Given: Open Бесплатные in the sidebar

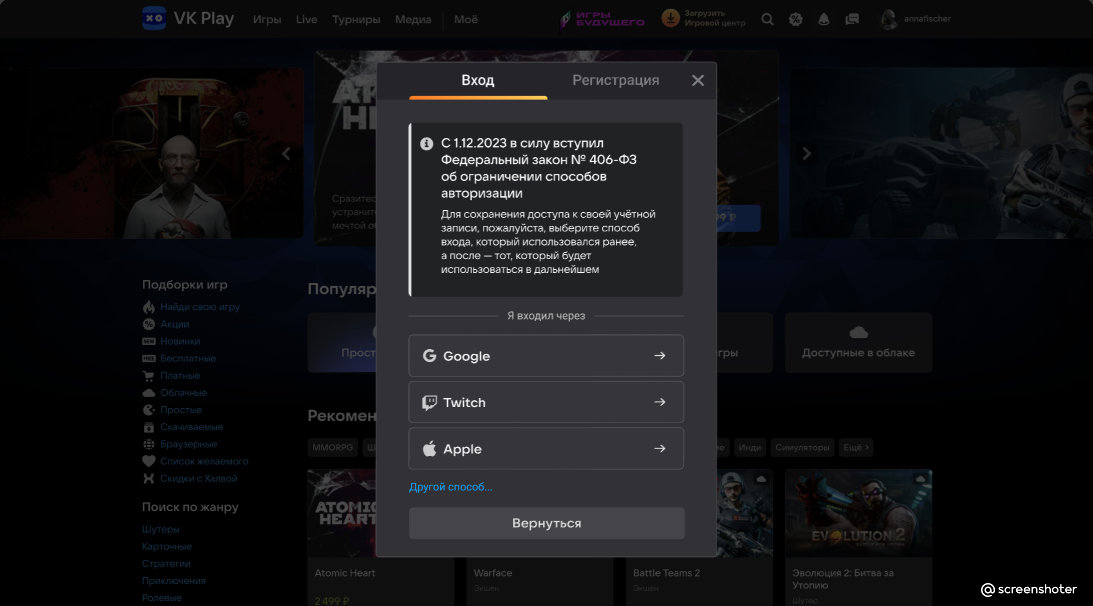Looking at the screenshot, I should click(x=188, y=358).
